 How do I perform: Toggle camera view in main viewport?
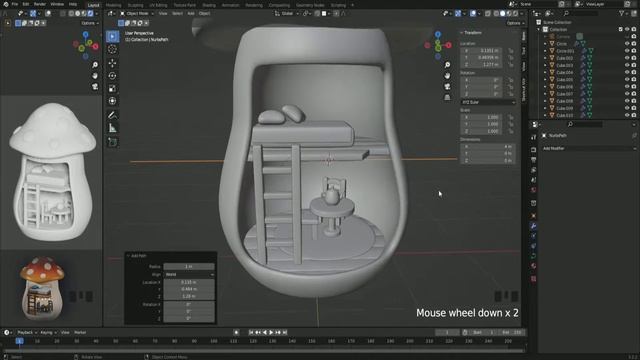447,86
